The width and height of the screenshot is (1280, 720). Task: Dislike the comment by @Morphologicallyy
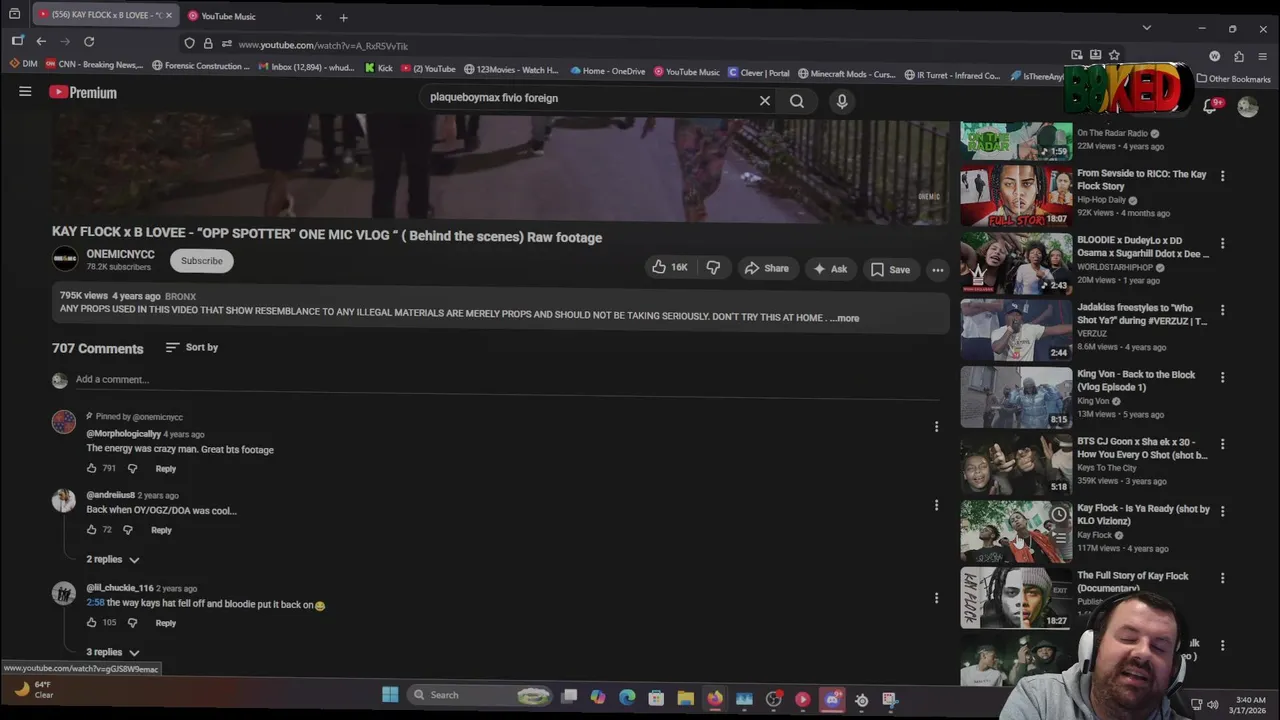pyautogui.click(x=132, y=468)
